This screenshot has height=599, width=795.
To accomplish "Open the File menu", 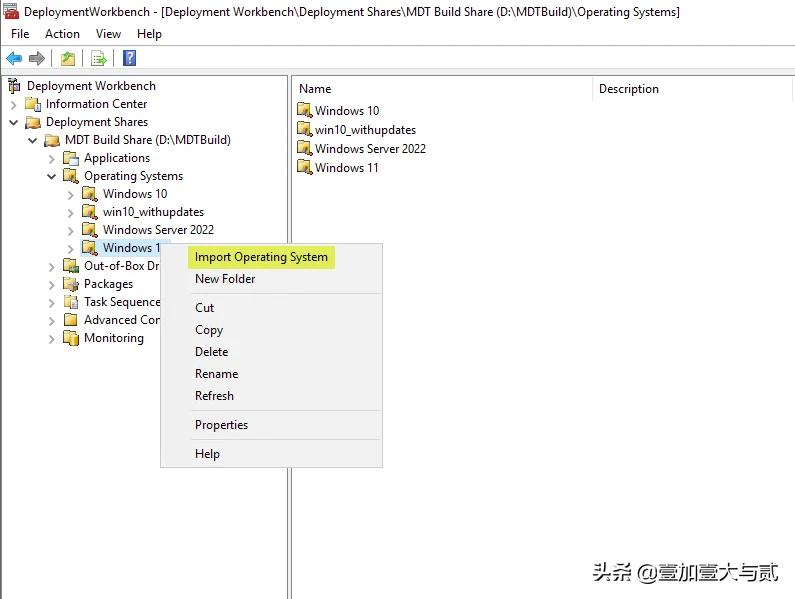I will click(20, 34).
